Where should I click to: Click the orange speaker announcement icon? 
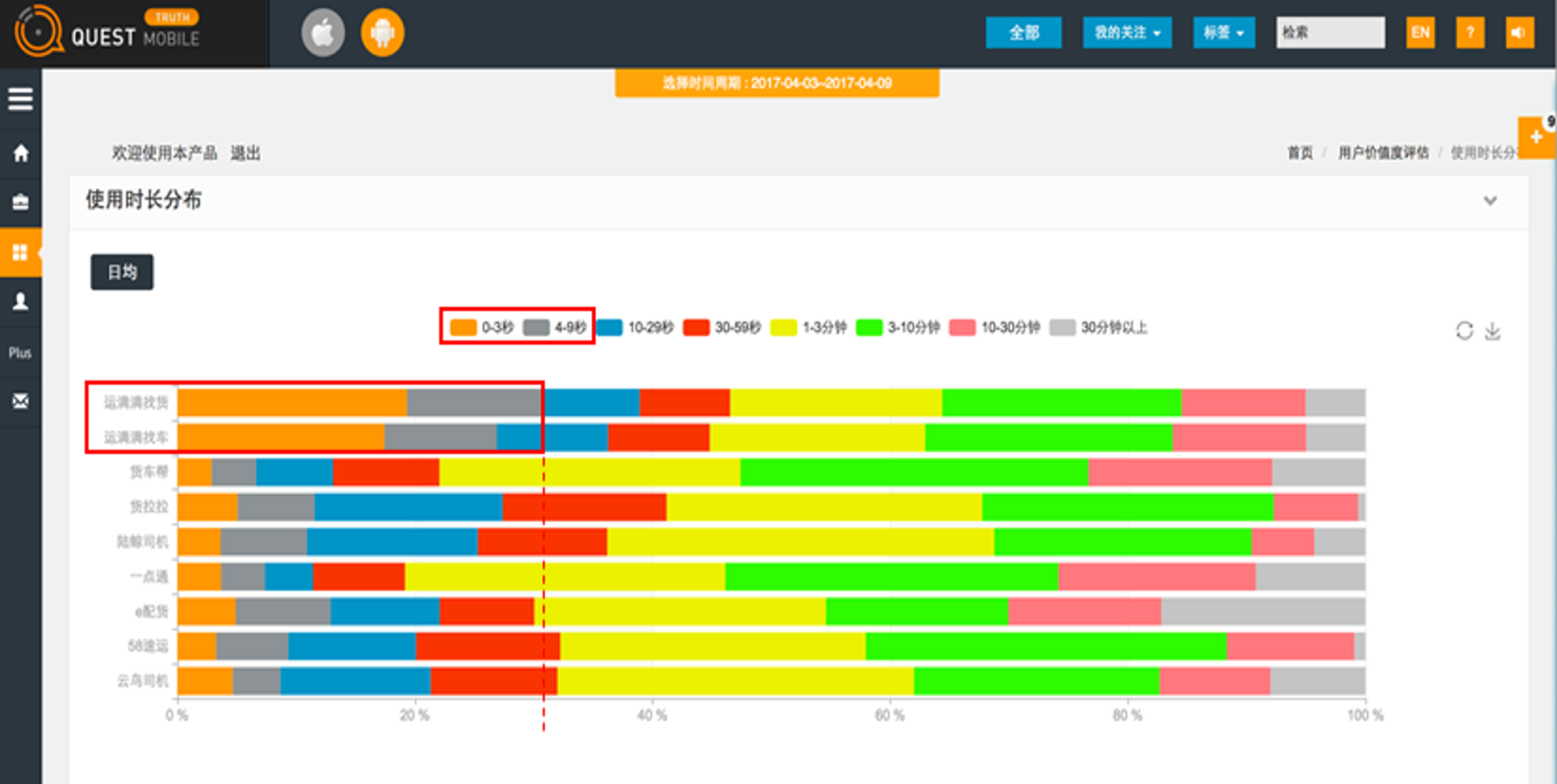(x=1519, y=33)
